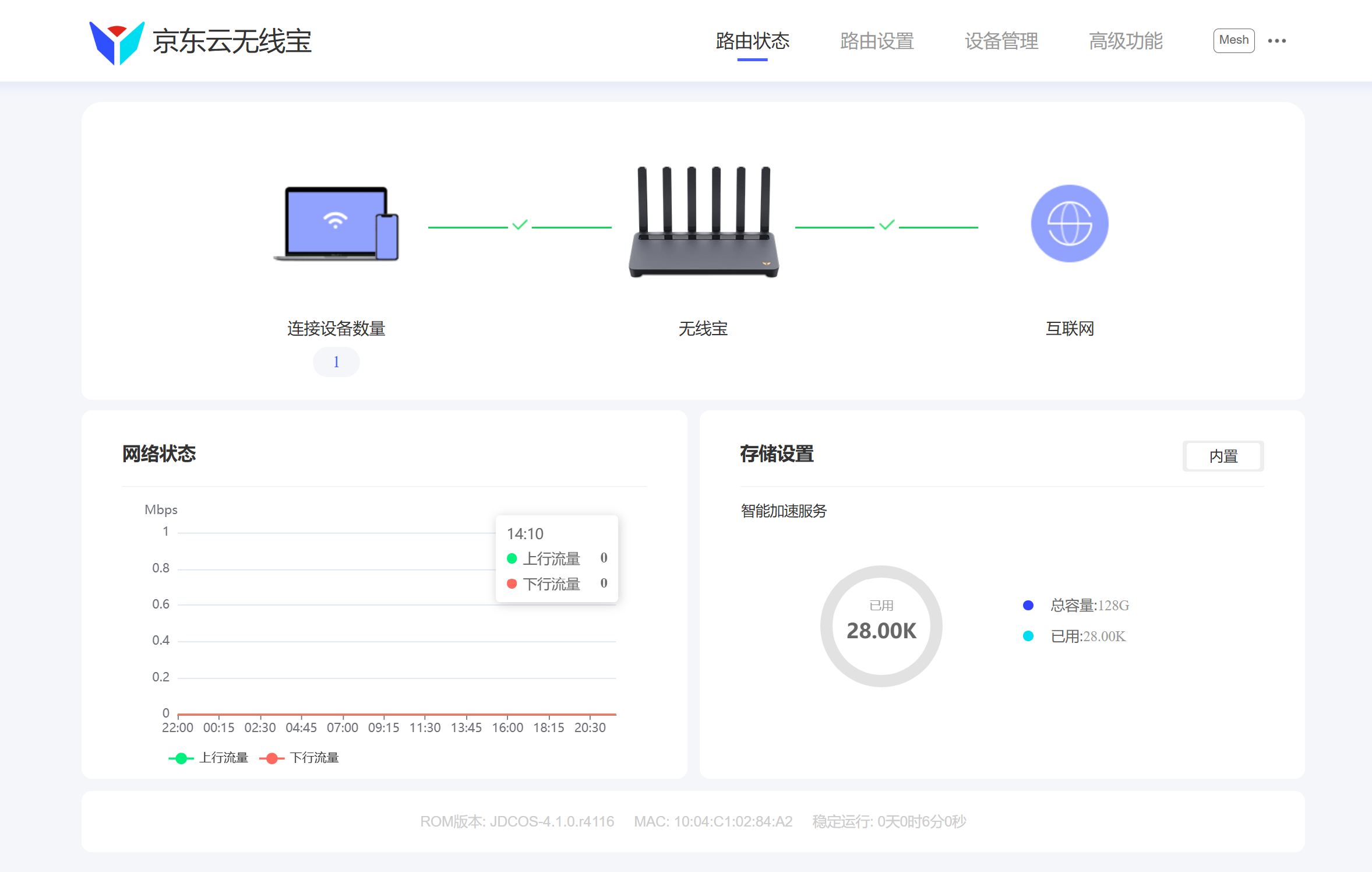Toggle the 上行流量 legend item
The image size is (1372, 872).
[x=209, y=758]
